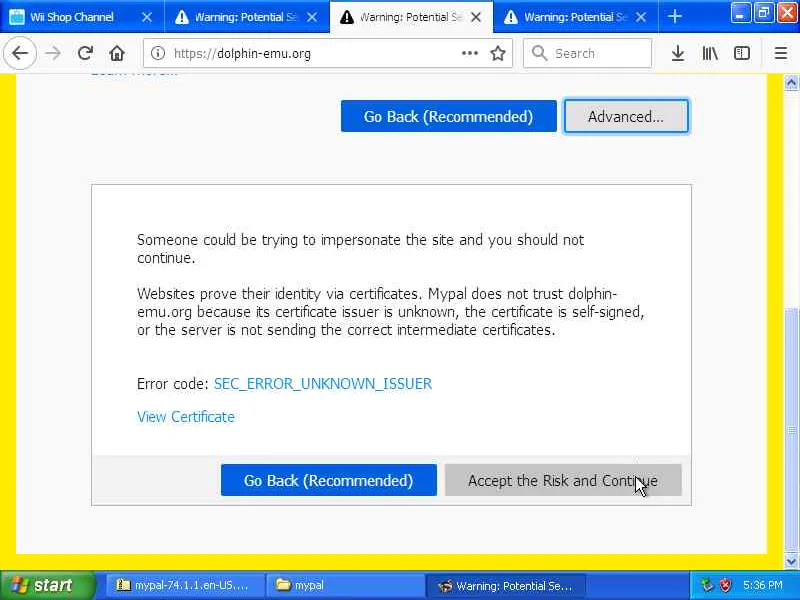Click the 5:36 PM system clock
Viewport: 800px width, 600px height.
pos(762,585)
